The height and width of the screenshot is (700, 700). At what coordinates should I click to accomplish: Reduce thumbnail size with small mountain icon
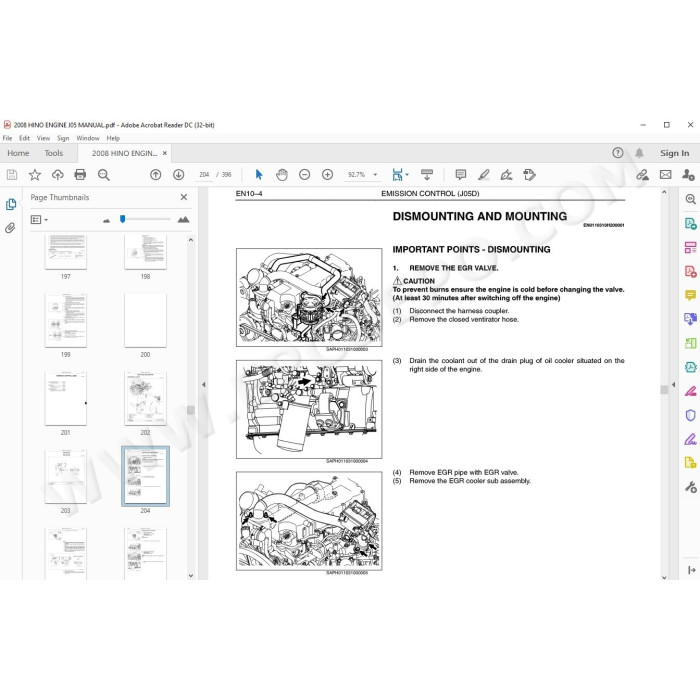click(x=106, y=221)
